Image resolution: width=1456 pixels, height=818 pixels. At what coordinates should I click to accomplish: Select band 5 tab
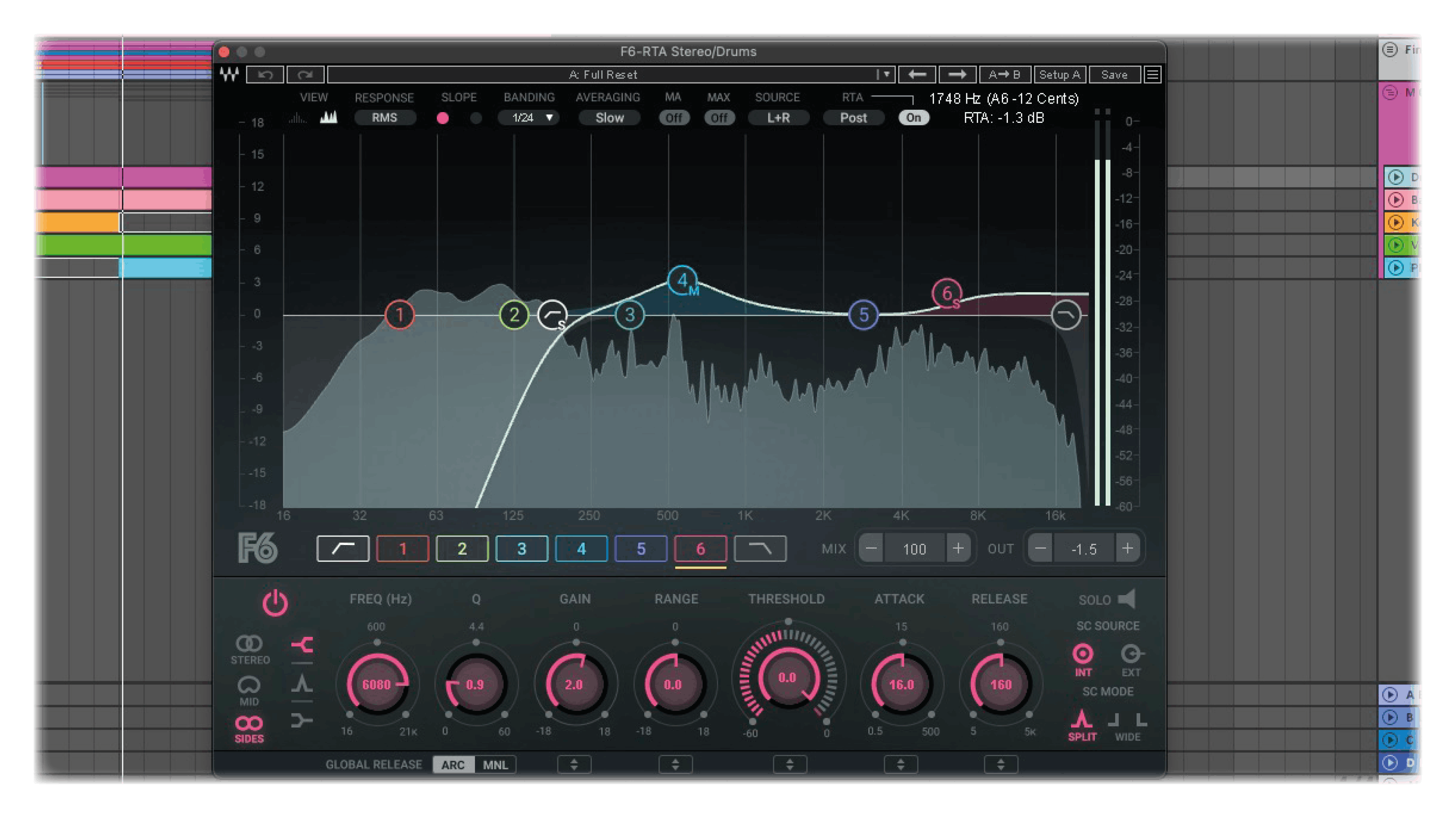point(641,548)
